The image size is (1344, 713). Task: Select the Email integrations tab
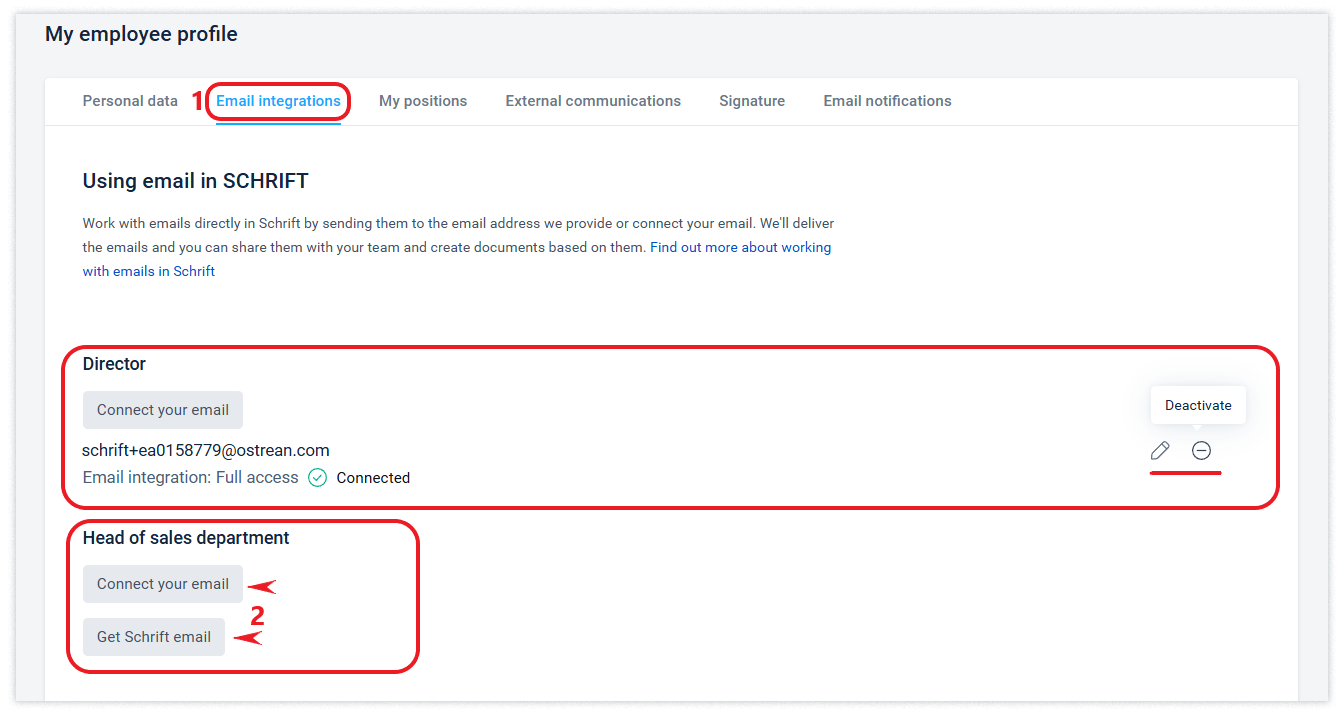tap(279, 101)
